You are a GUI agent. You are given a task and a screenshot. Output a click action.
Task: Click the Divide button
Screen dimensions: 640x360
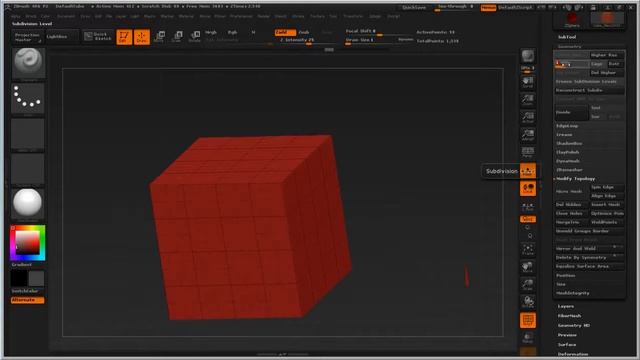pos(571,112)
